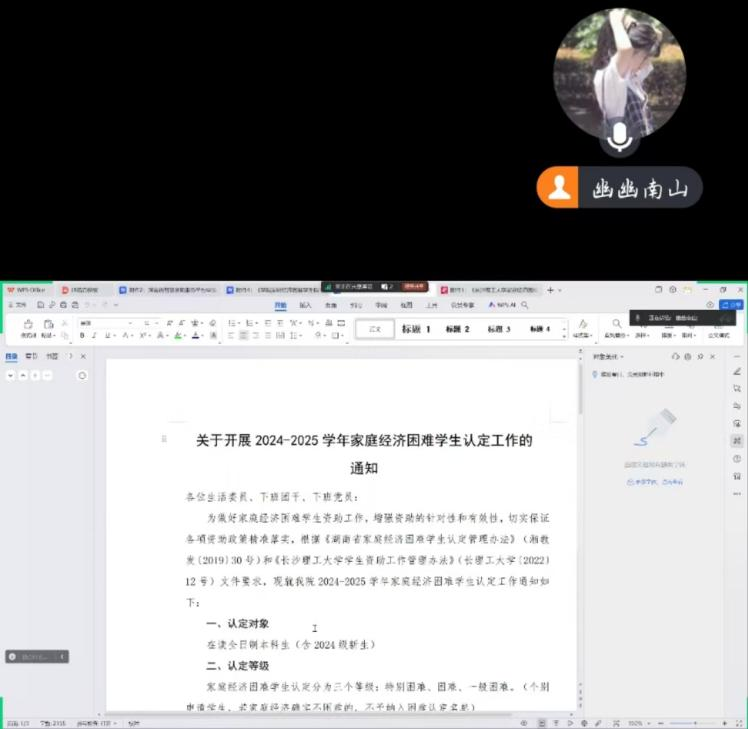Mute the microphone under the avatar
748x729 pixels.
point(620,138)
